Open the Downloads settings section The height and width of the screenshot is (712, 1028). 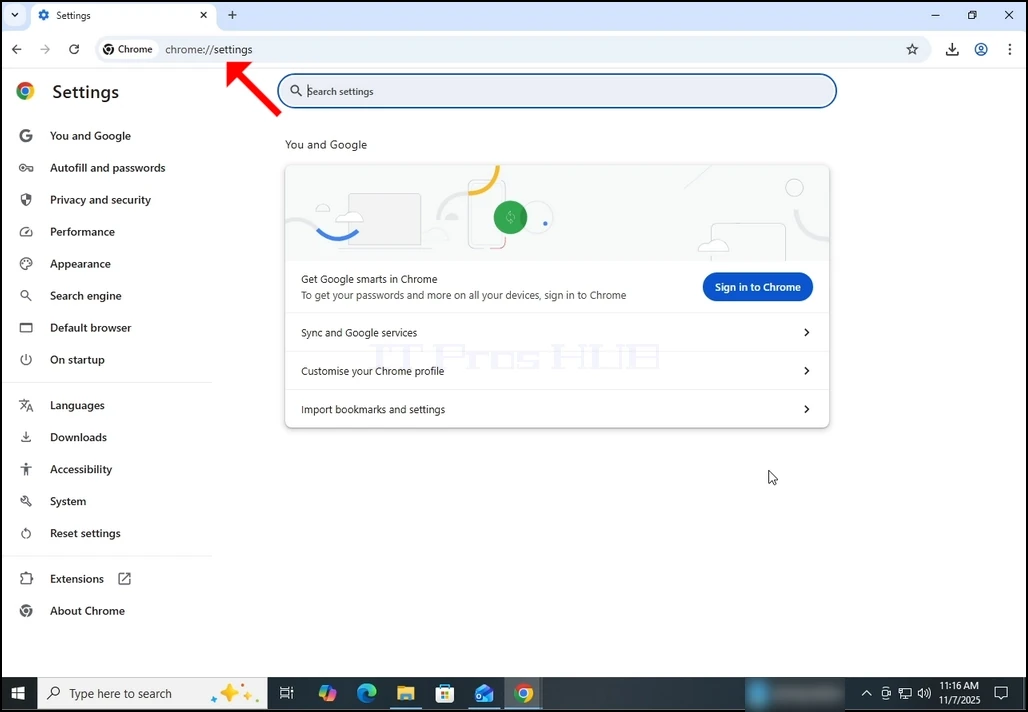78,437
